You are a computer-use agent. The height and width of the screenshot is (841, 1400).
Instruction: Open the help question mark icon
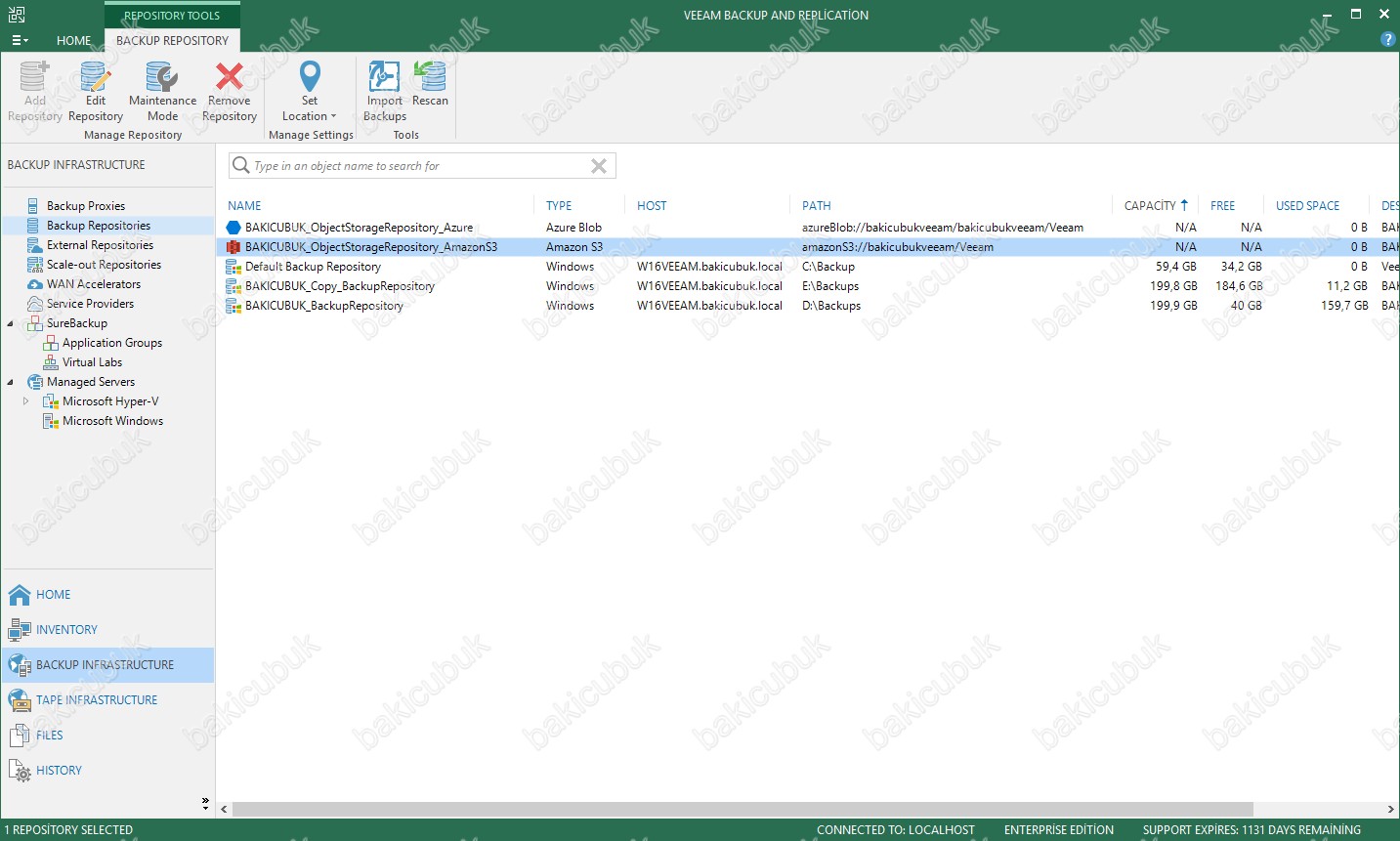pos(1387,39)
